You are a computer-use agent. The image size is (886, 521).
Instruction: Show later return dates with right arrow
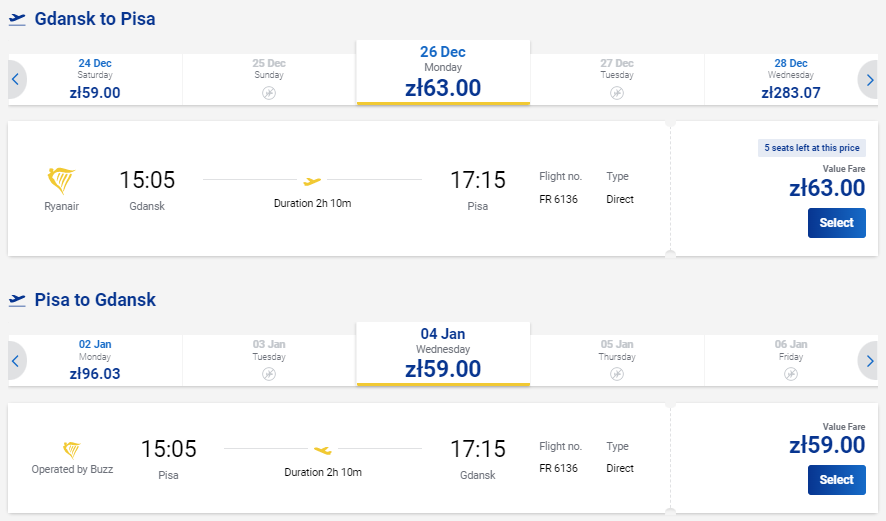[x=868, y=361]
